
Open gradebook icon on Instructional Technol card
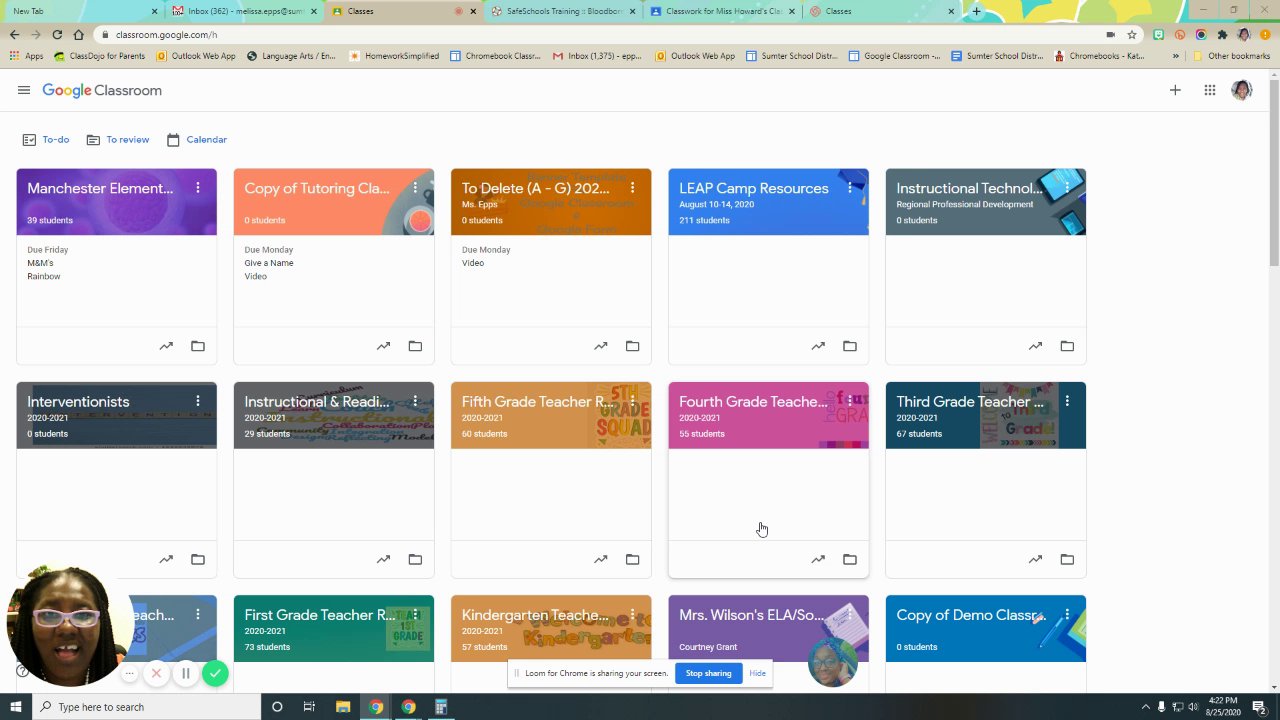[1035, 346]
